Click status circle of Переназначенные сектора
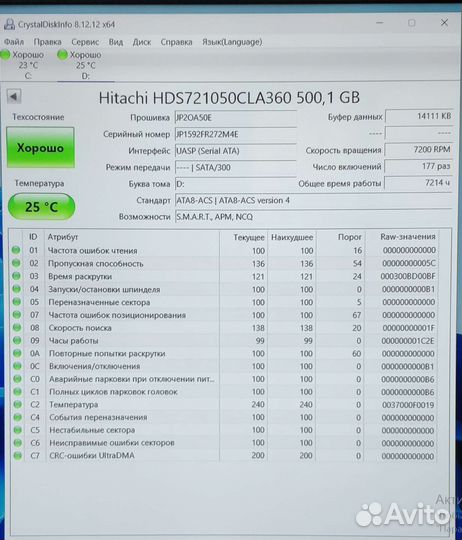The image size is (462, 540). [17, 302]
